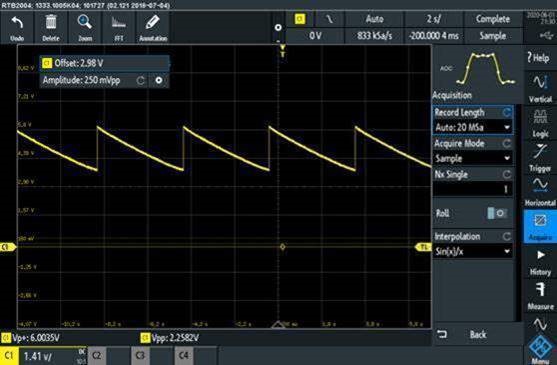Image resolution: width=557 pixels, height=365 pixels.
Task: Select the C1 trigger source badge
Action: (x=300, y=19)
